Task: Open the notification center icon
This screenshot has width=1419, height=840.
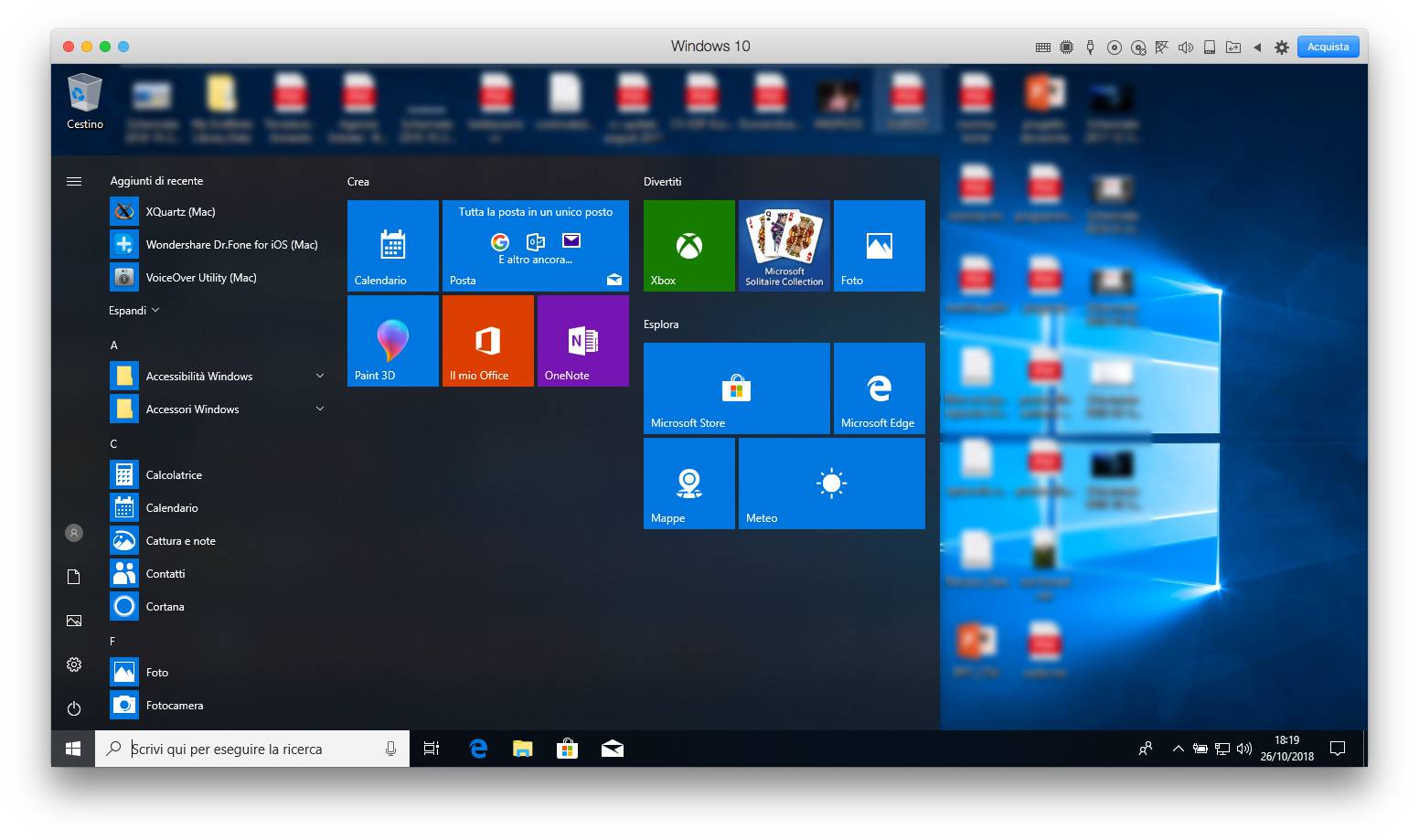Action: tap(1338, 749)
